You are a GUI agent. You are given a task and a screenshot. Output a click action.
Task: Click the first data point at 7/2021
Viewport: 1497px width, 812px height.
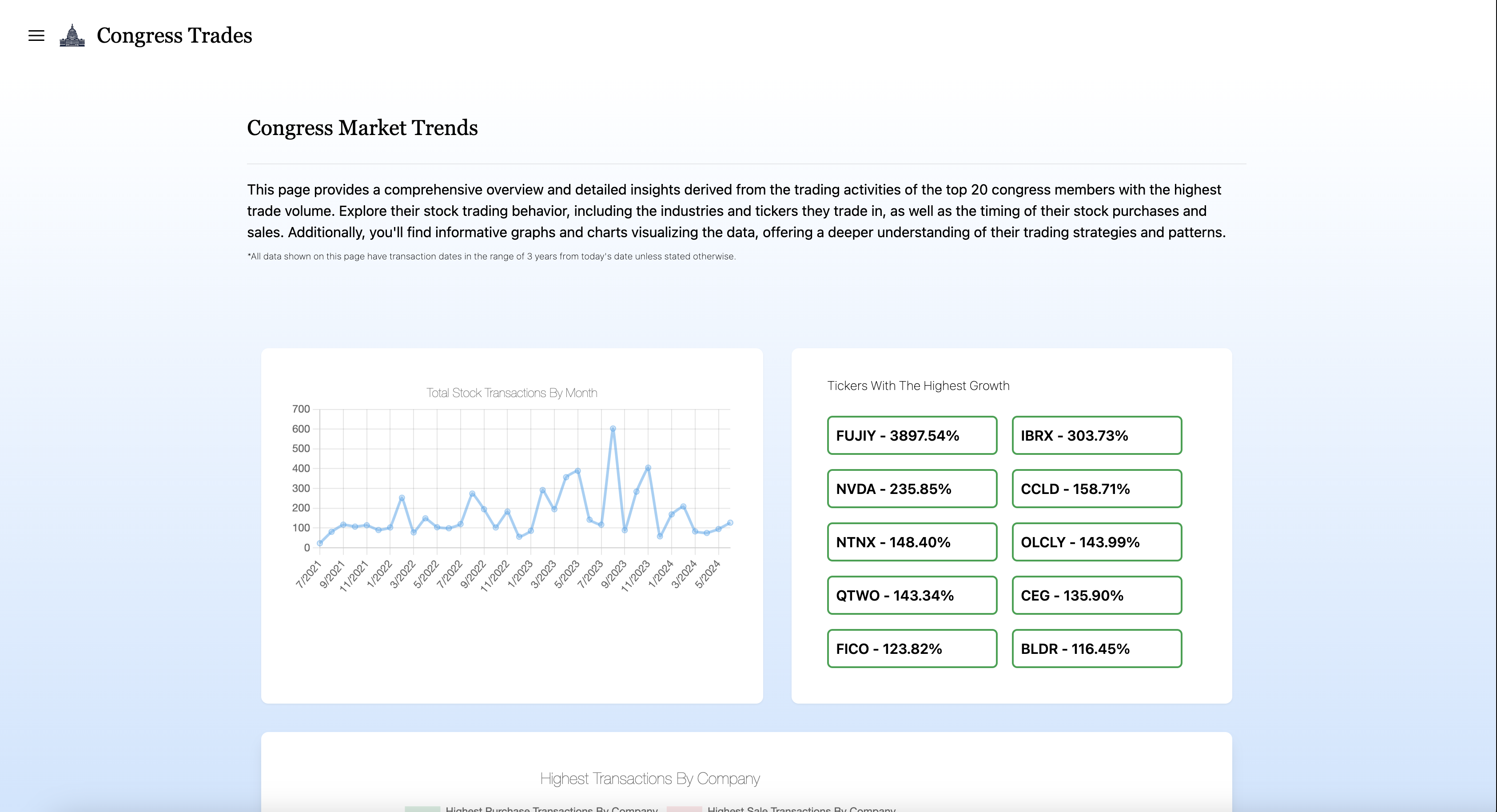(x=320, y=543)
